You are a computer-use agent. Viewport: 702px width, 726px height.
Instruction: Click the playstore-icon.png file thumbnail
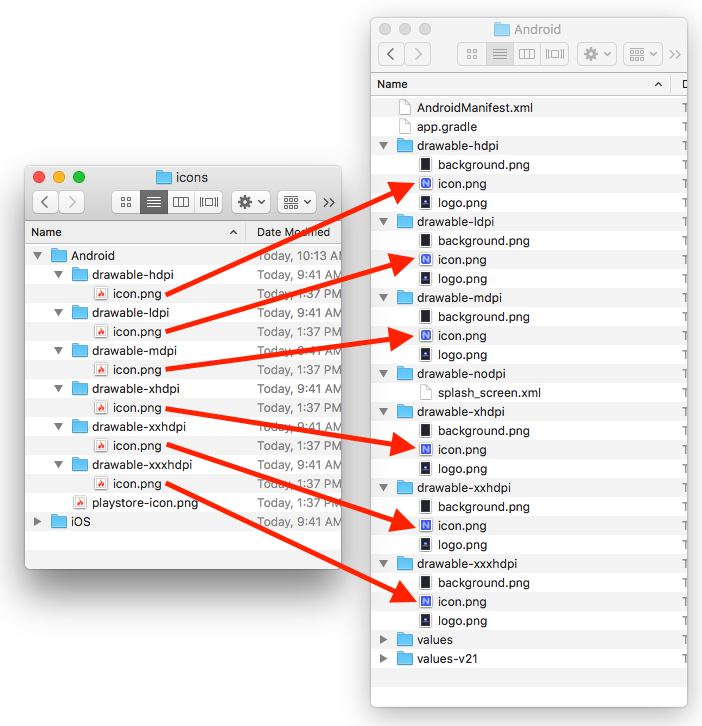[x=80, y=502]
